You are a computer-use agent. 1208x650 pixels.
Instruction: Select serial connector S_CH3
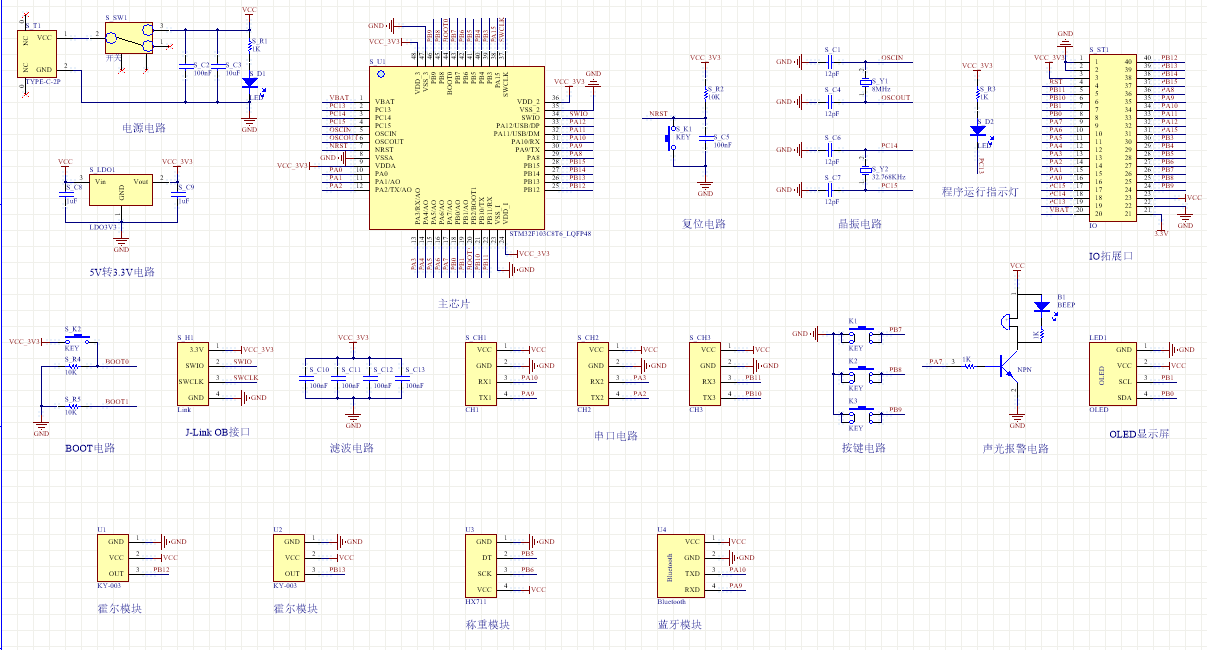[705, 374]
